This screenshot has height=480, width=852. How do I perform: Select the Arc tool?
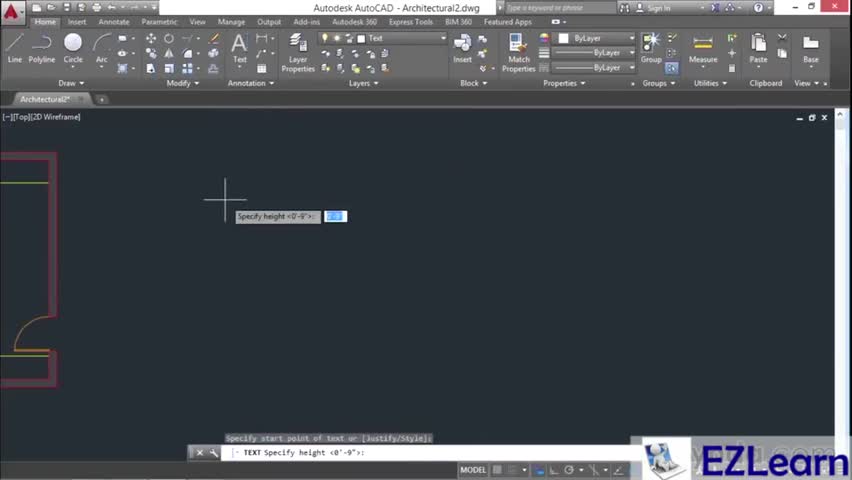102,48
